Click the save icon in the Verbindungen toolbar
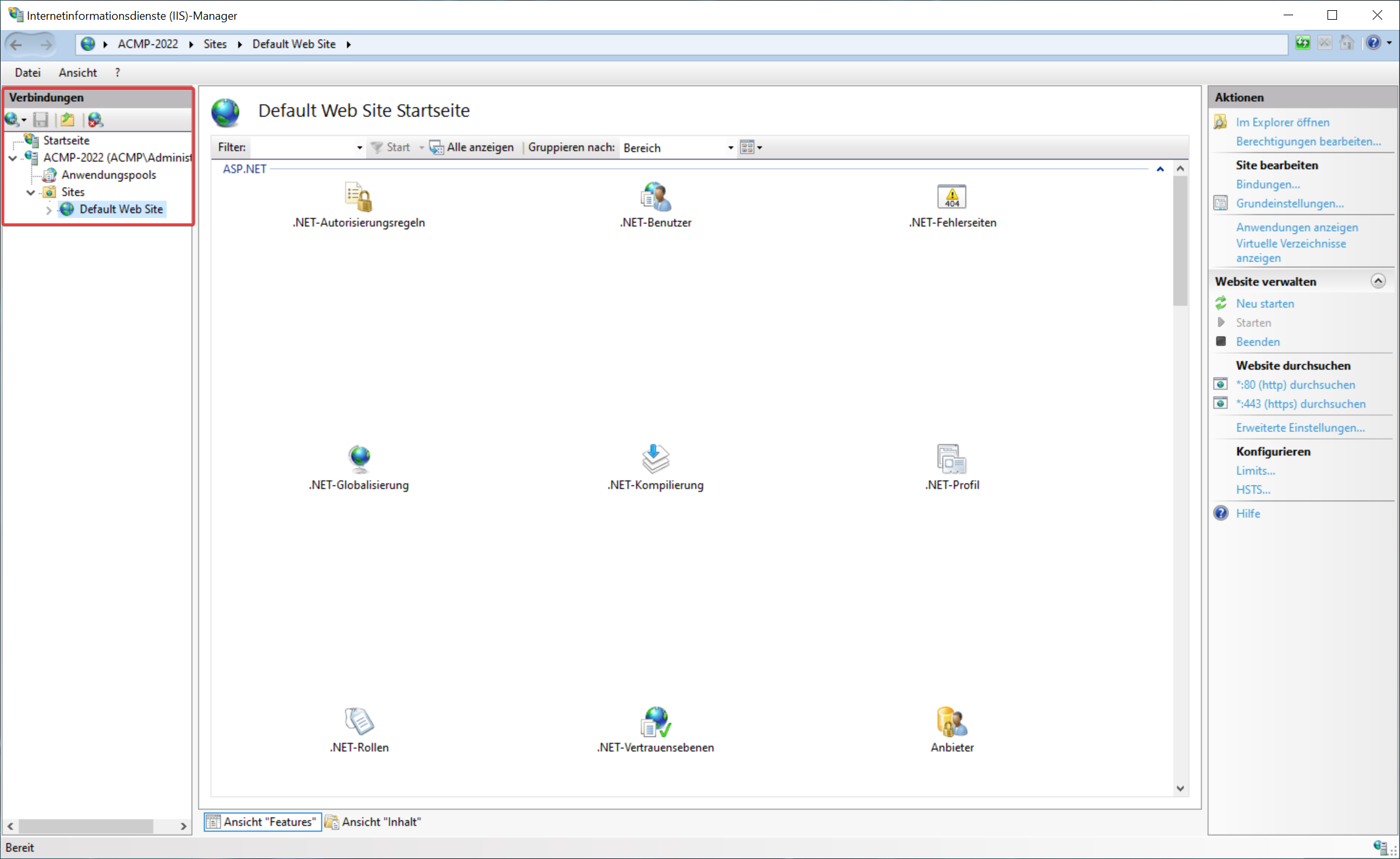The image size is (1400, 859). tap(41, 120)
